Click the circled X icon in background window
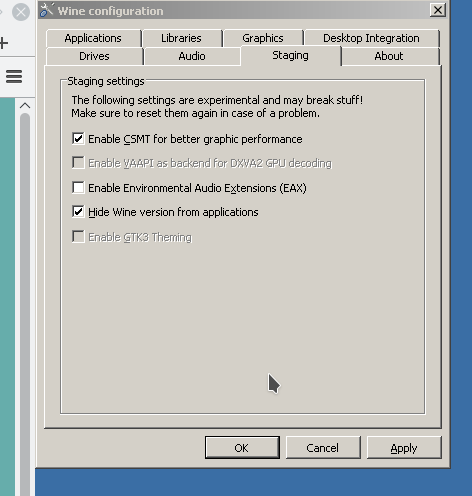 pos(21,13)
